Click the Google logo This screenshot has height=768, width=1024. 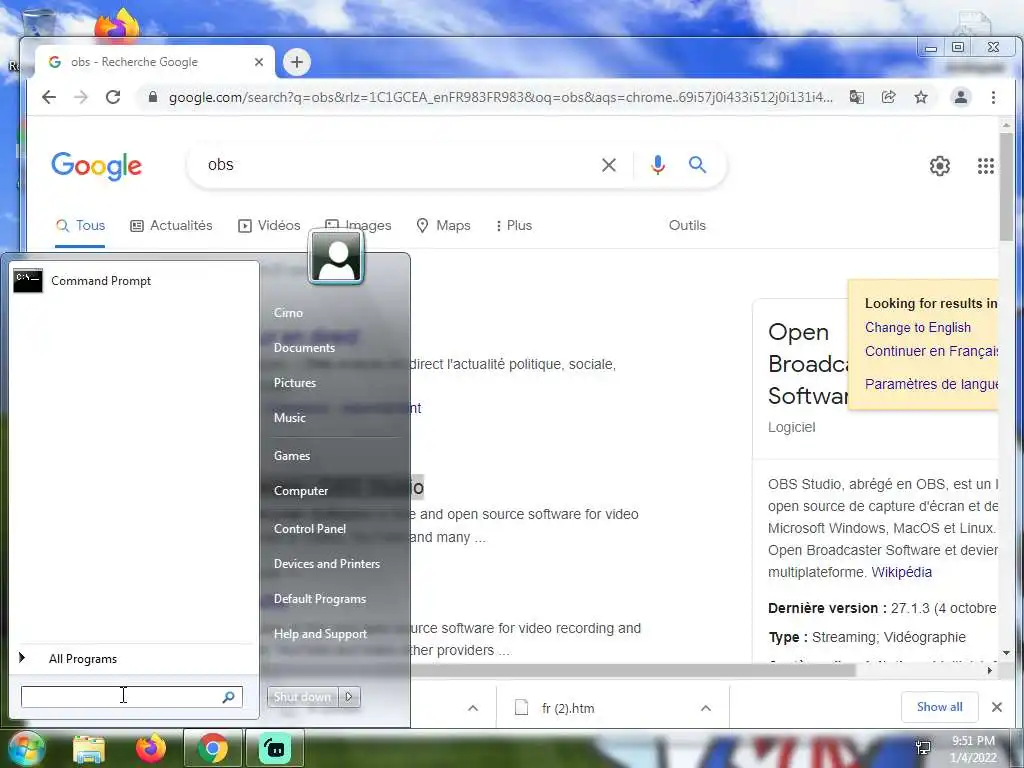click(x=97, y=166)
